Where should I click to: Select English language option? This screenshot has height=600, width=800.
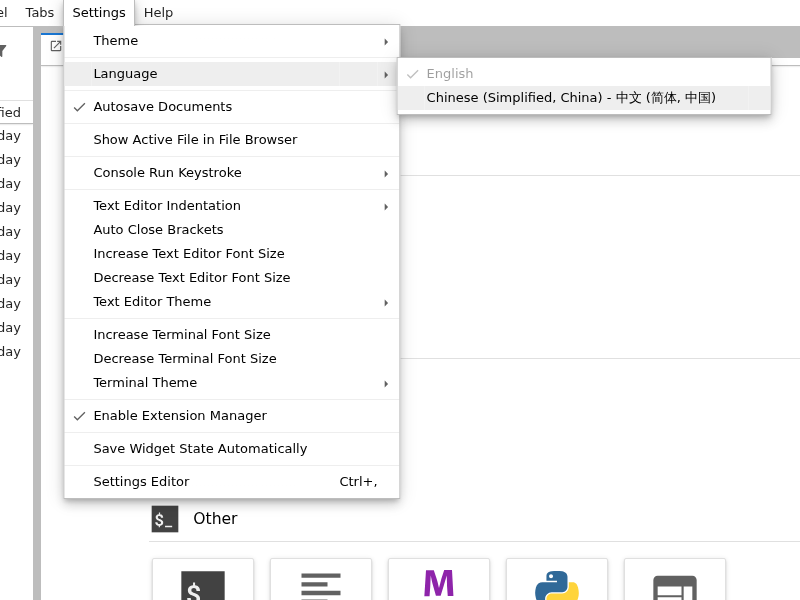click(584, 74)
